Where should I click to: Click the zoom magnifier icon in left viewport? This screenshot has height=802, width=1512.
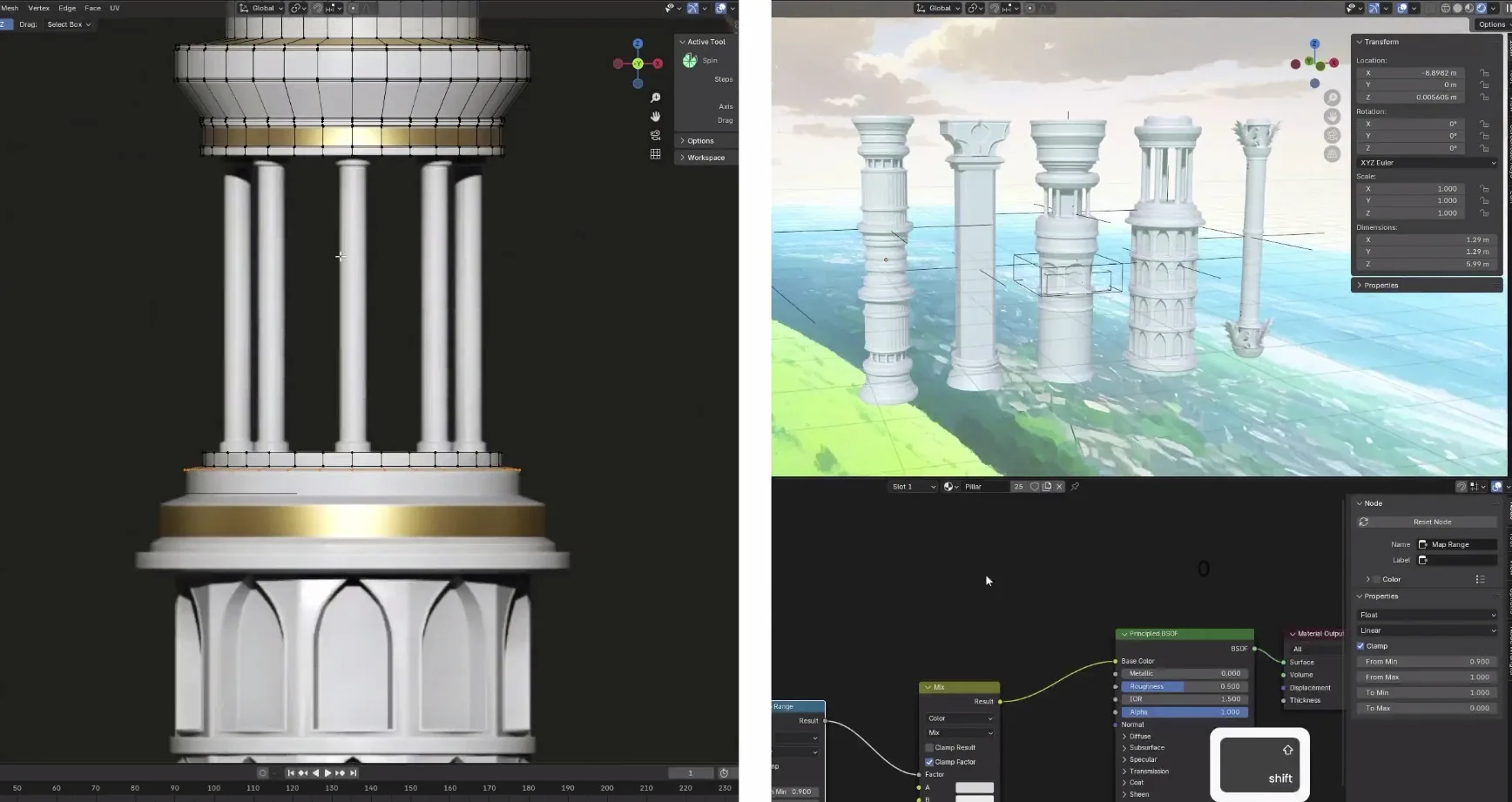(656, 98)
